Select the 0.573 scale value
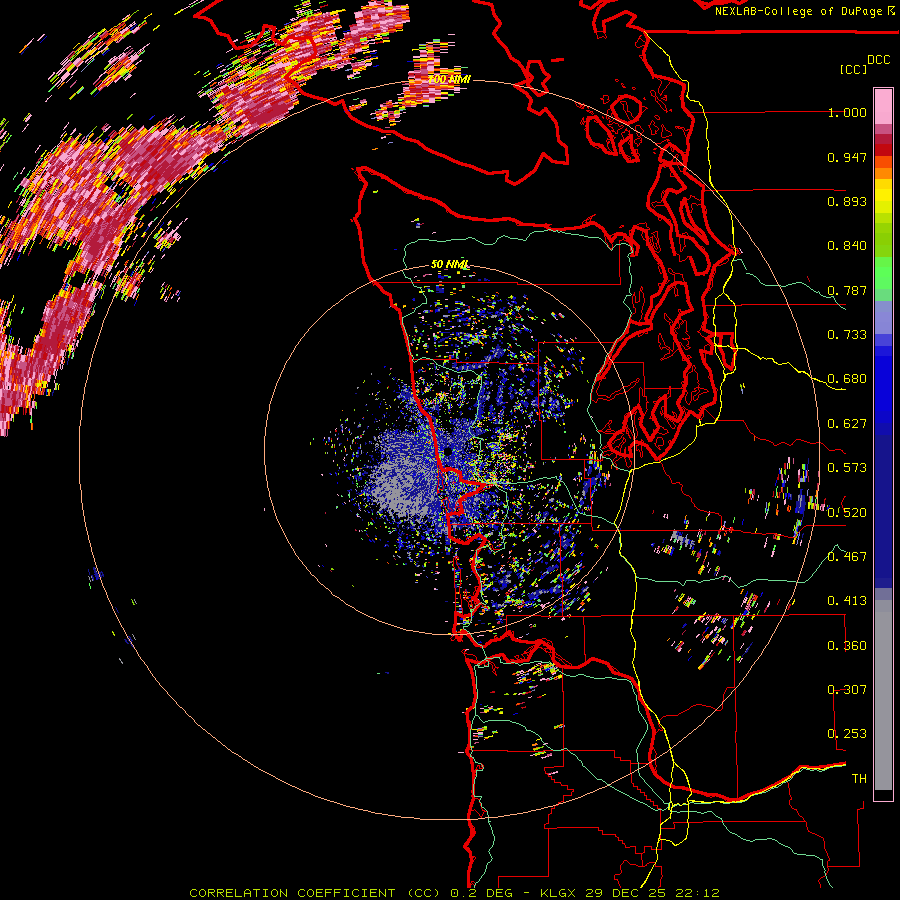This screenshot has width=900, height=900. (x=847, y=468)
